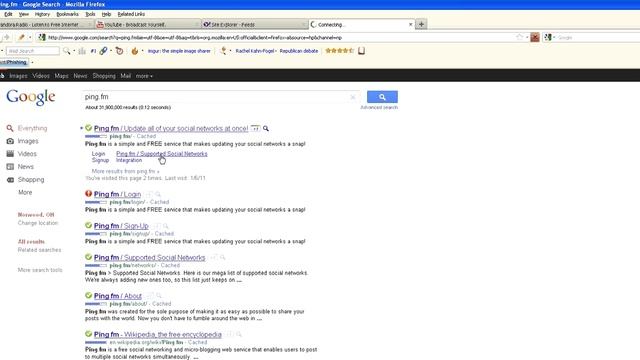Screen dimensions: 640x360
Task: Select the Everything search filter icon
Action: pos(10,128)
